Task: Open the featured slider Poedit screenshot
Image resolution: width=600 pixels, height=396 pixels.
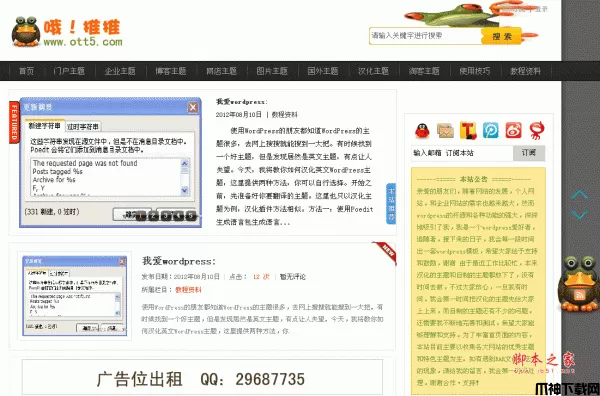Action: [x=111, y=162]
